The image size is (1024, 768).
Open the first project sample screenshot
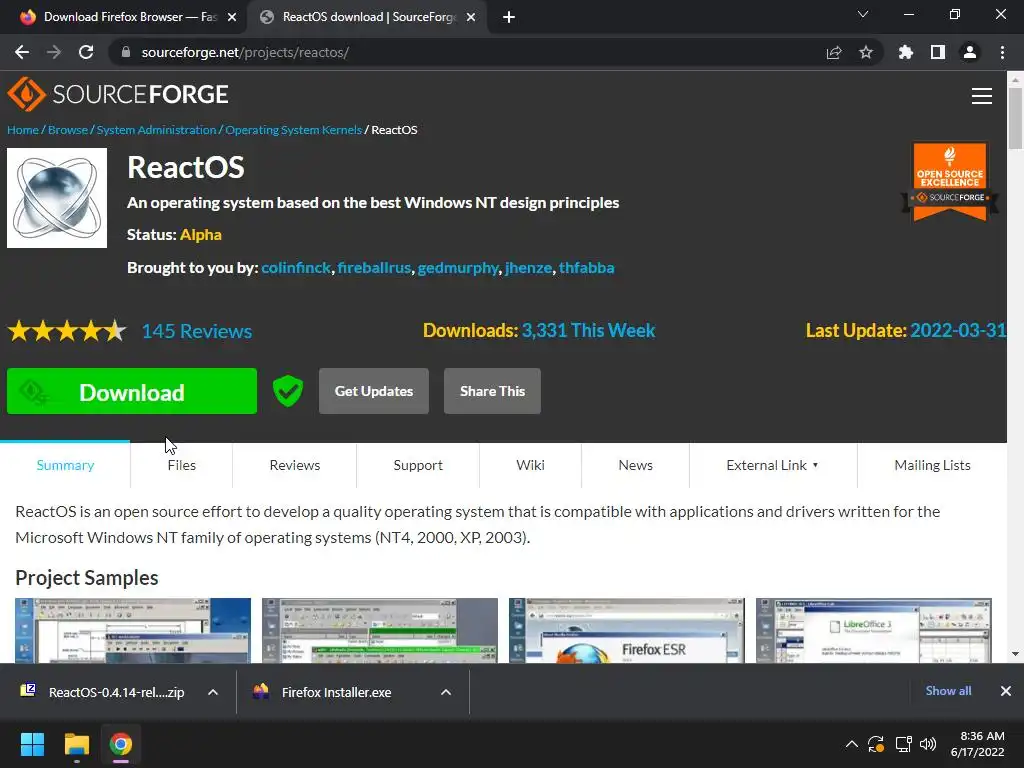[x=133, y=630]
